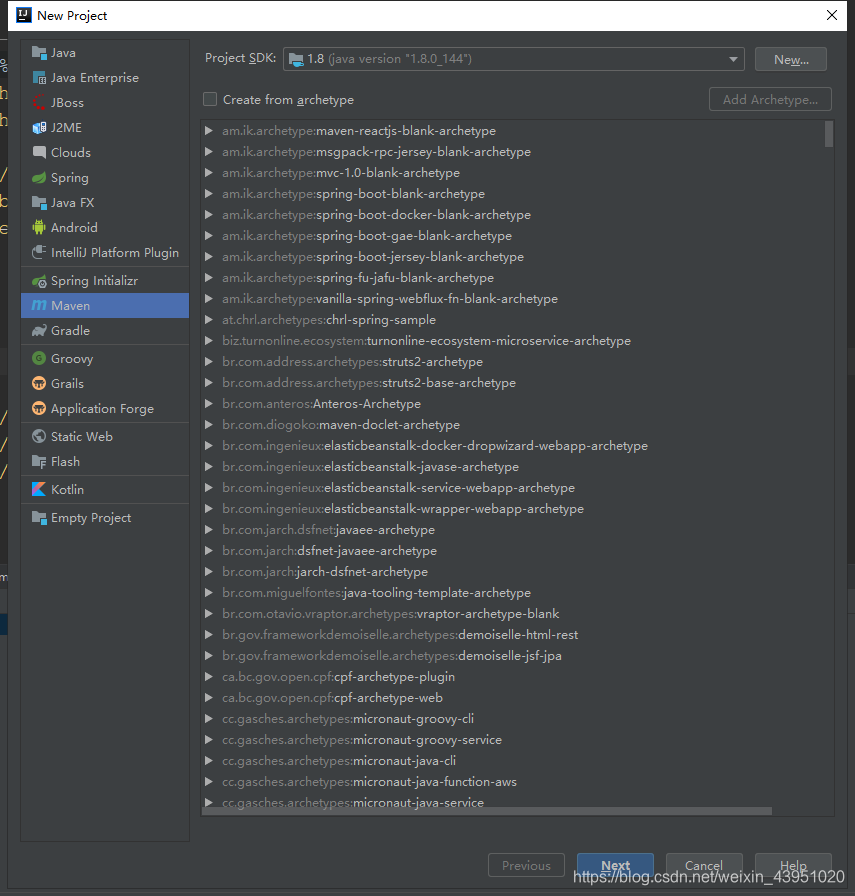
Task: Select java-tooling-template-archetype row
Action: (x=513, y=593)
